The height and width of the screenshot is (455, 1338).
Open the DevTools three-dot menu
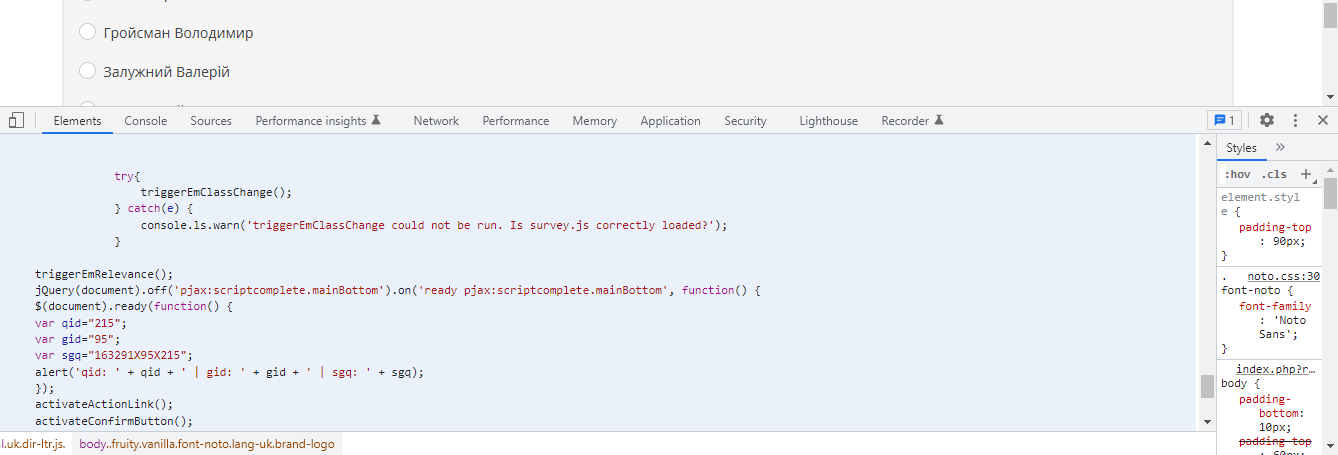tap(1295, 120)
